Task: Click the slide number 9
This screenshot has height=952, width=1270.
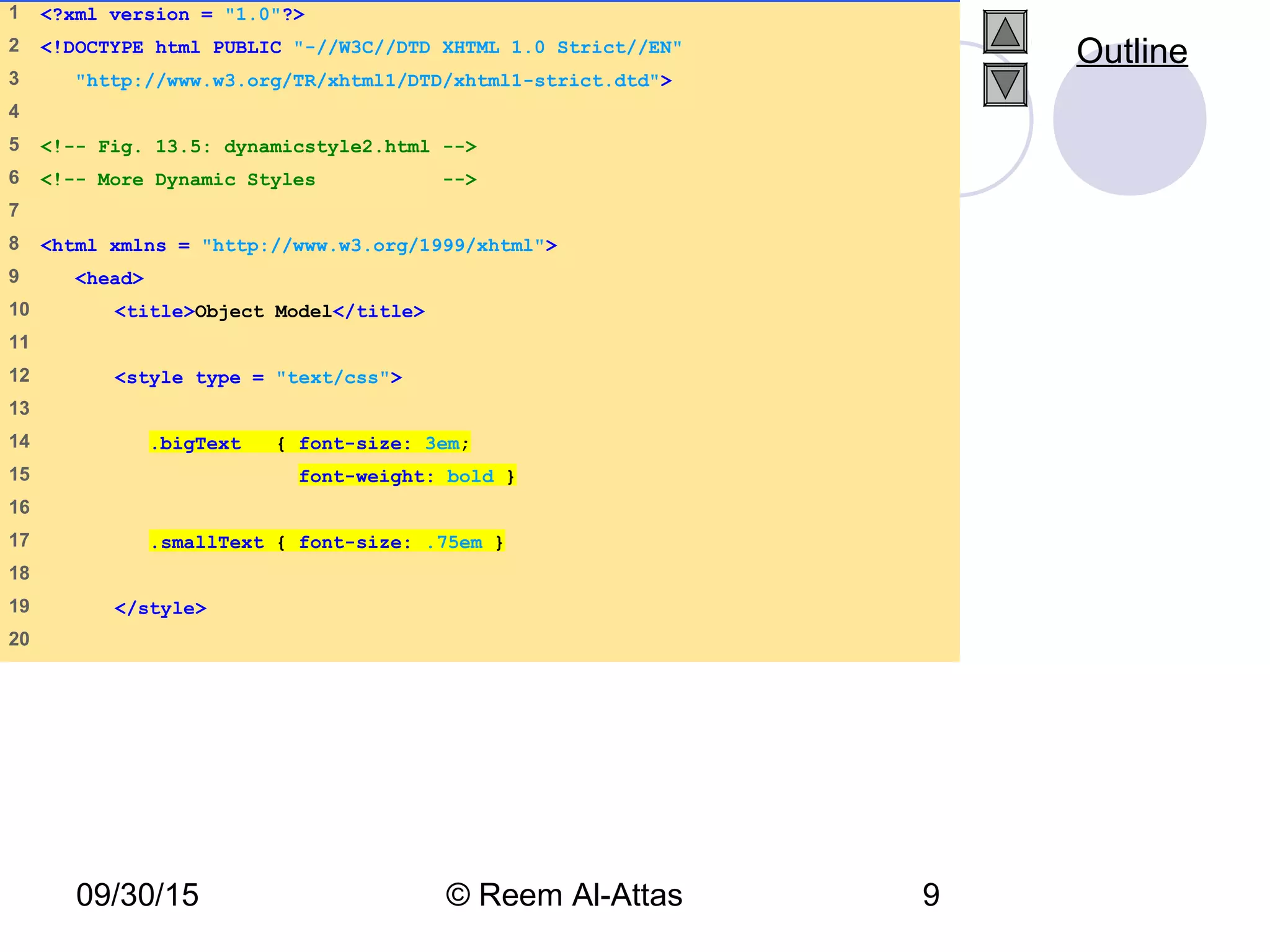Action: (x=930, y=895)
